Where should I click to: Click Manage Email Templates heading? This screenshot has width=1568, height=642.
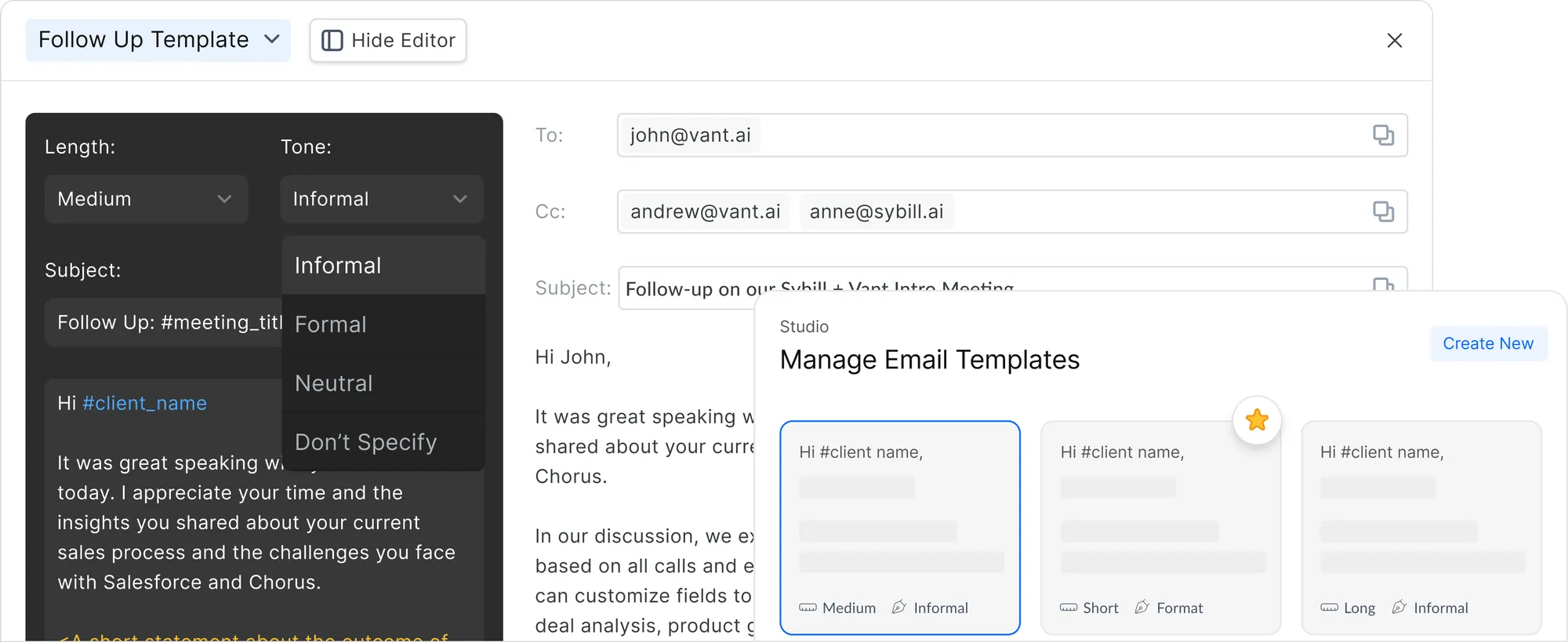click(x=930, y=360)
